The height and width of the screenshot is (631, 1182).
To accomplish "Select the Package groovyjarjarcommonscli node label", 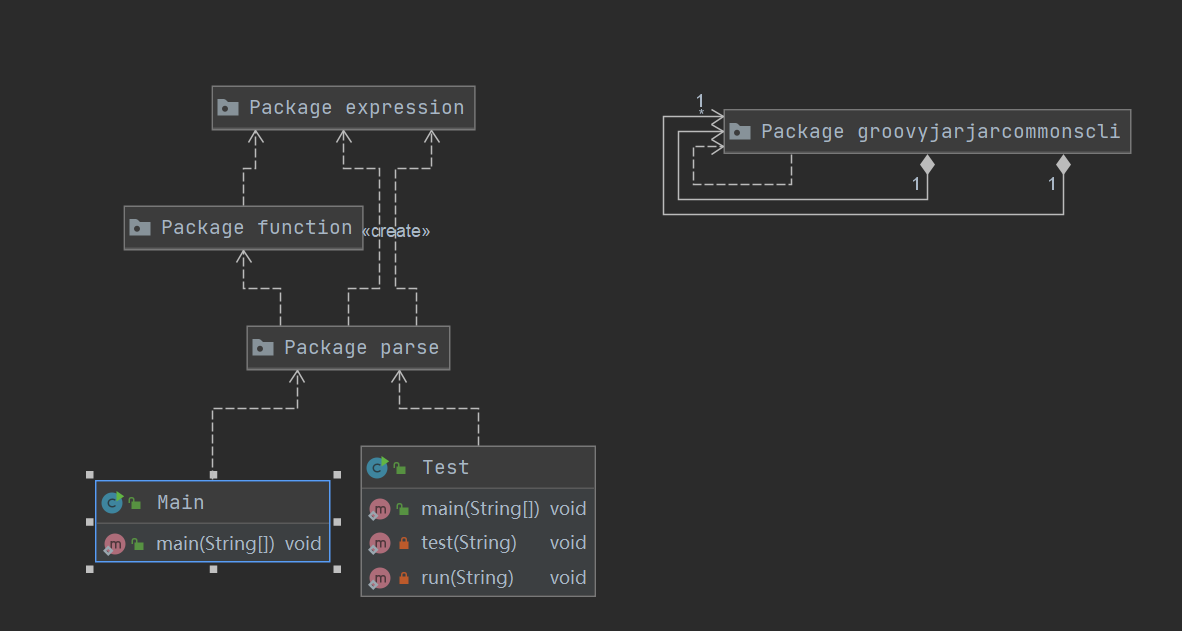I will 940,131.
